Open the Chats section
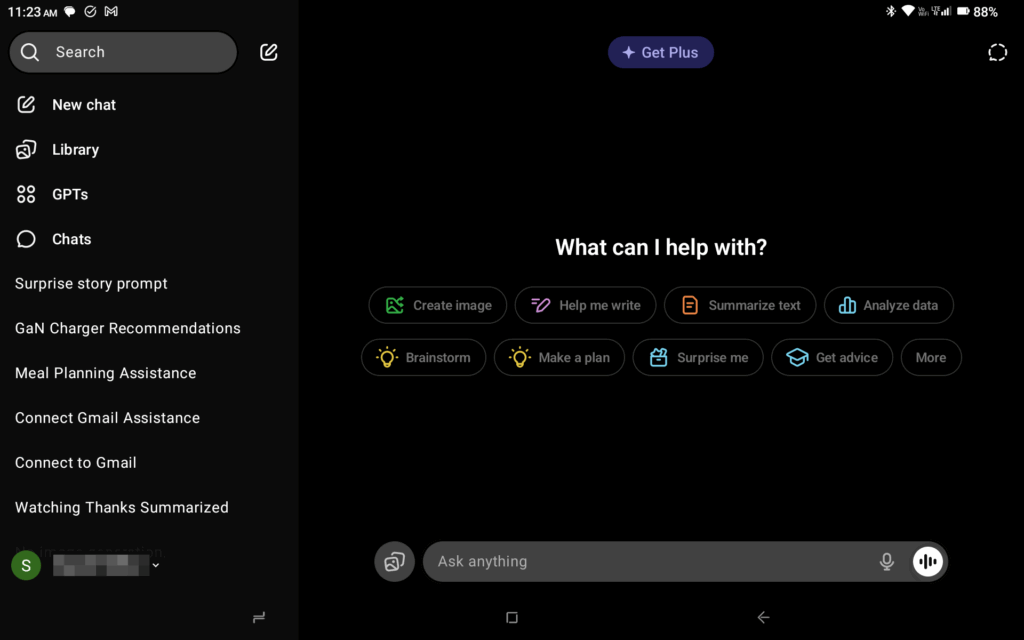The width and height of the screenshot is (1024, 640). [x=71, y=239]
